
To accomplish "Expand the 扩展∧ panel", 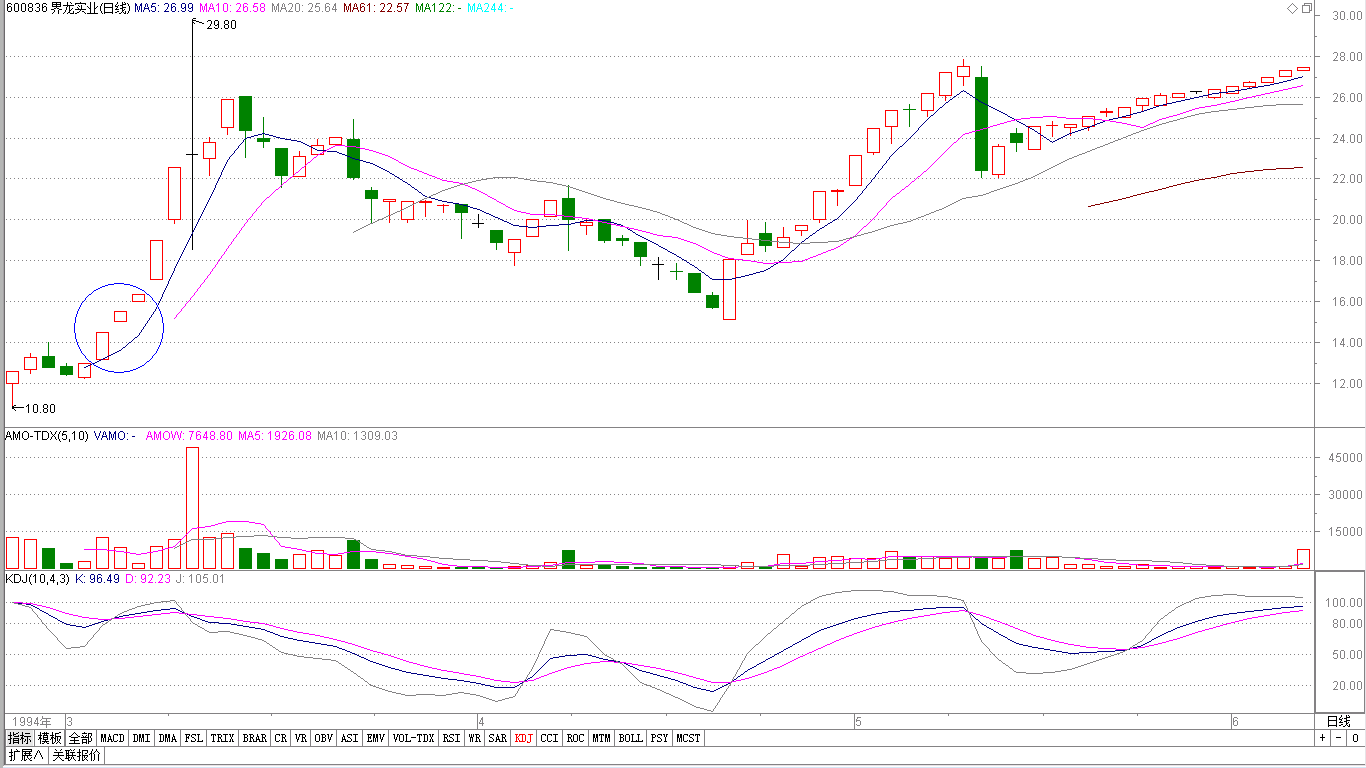I will (x=26, y=755).
